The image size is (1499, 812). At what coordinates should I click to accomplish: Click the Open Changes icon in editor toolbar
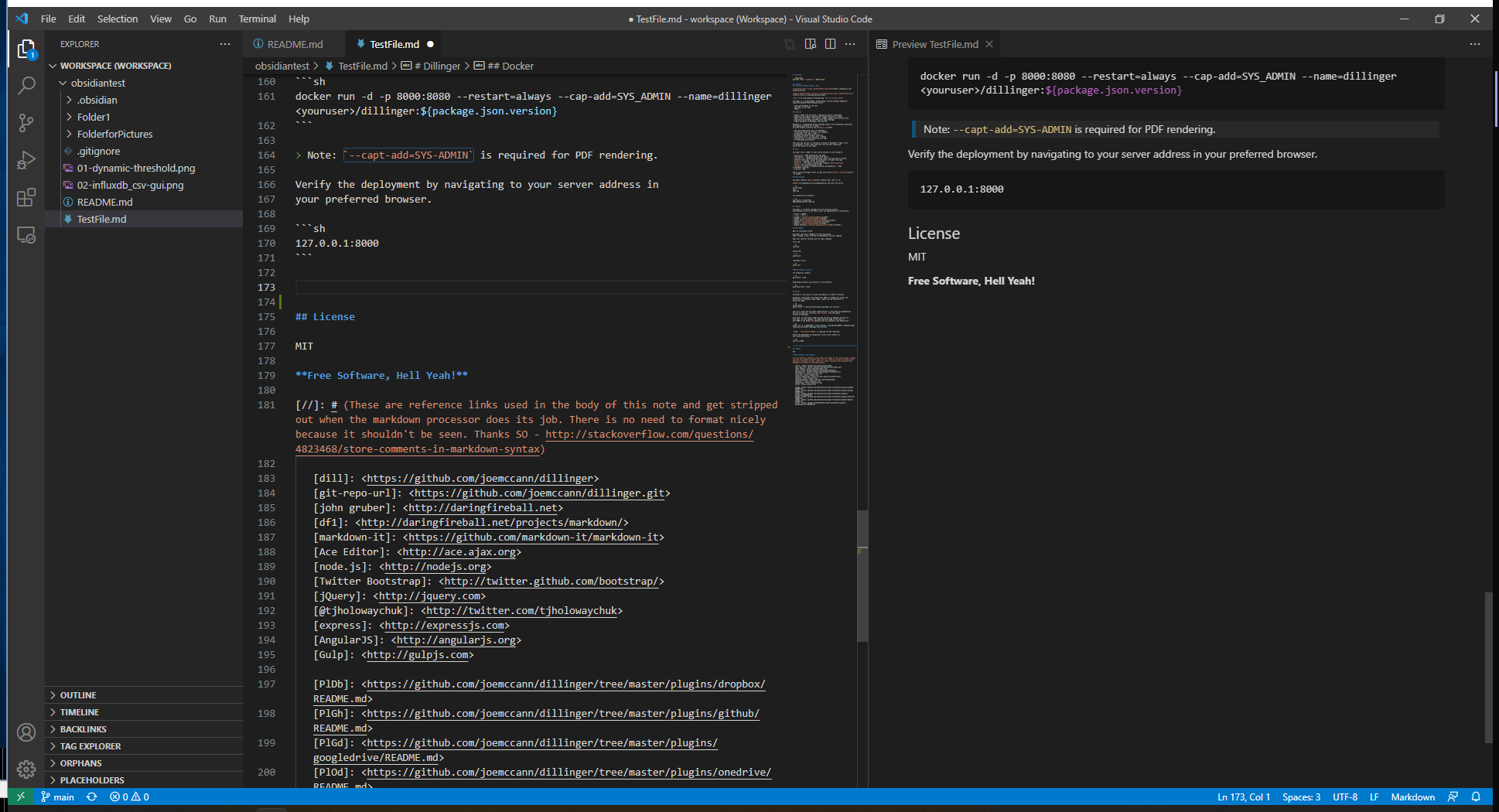790,44
